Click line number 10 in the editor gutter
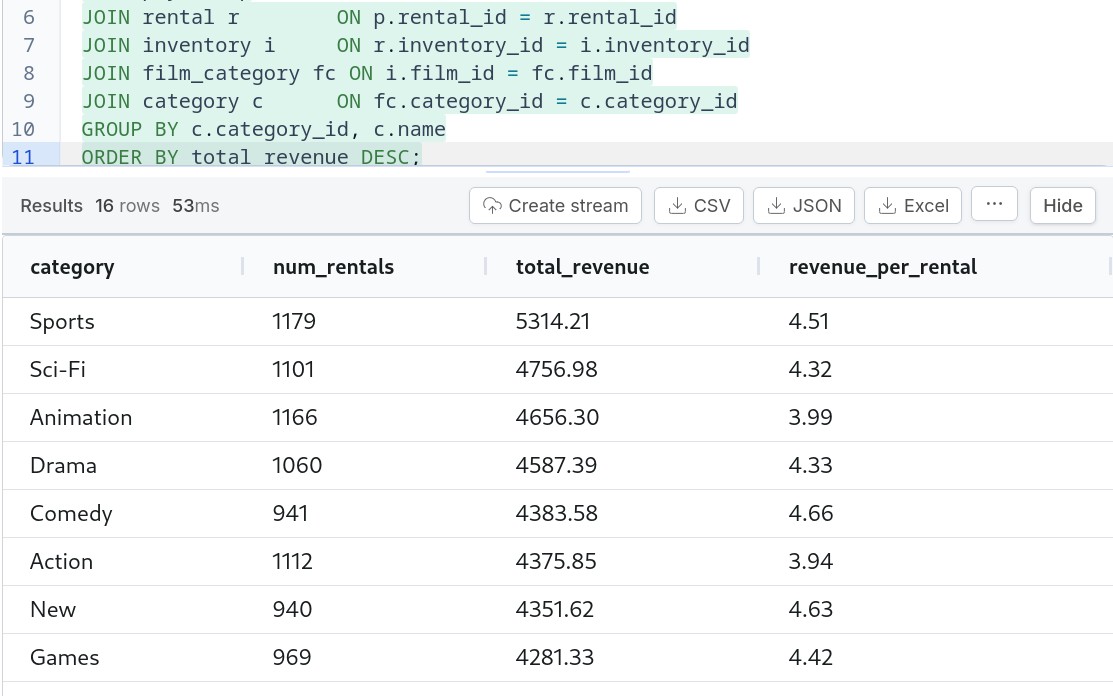This screenshot has width=1113, height=696. [23, 129]
